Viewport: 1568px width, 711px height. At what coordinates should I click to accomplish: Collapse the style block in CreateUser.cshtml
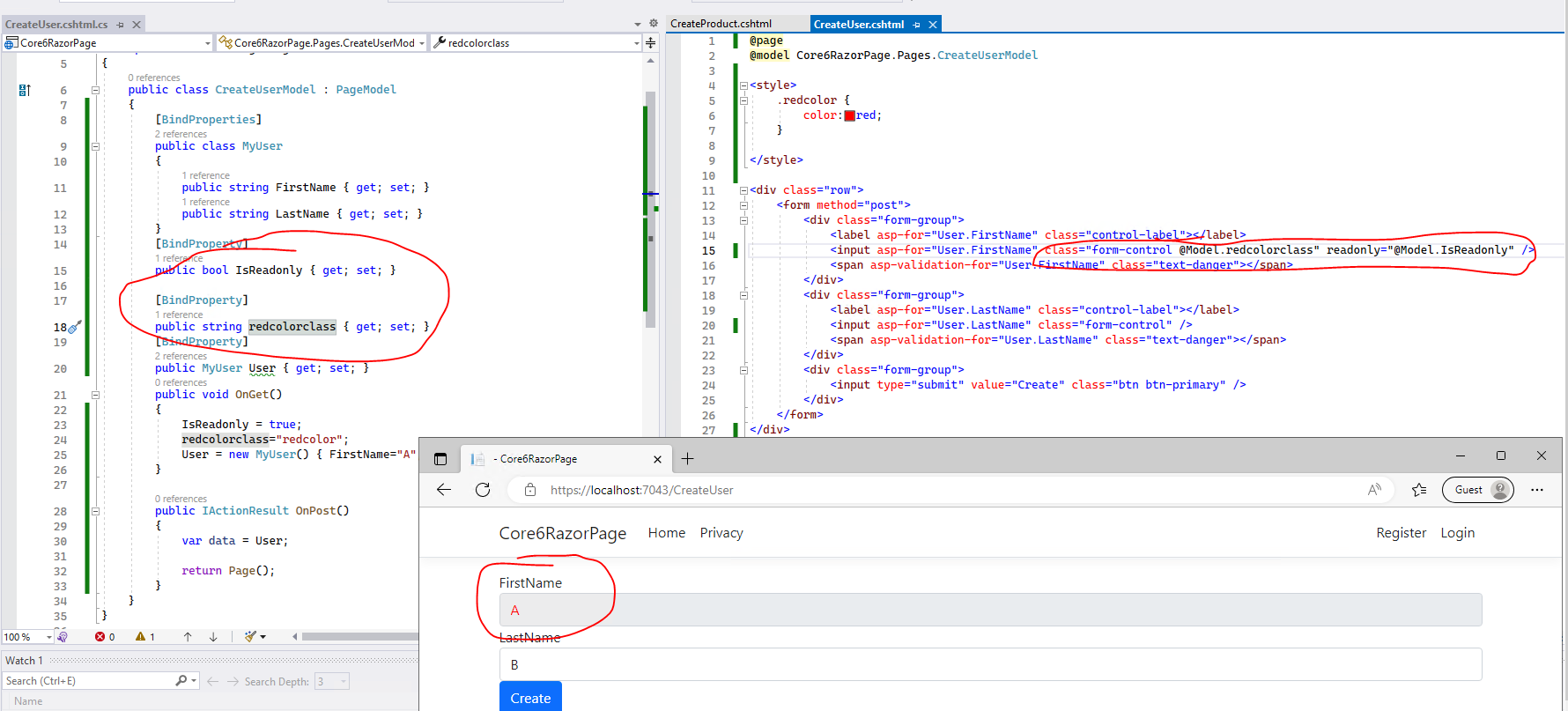click(743, 85)
